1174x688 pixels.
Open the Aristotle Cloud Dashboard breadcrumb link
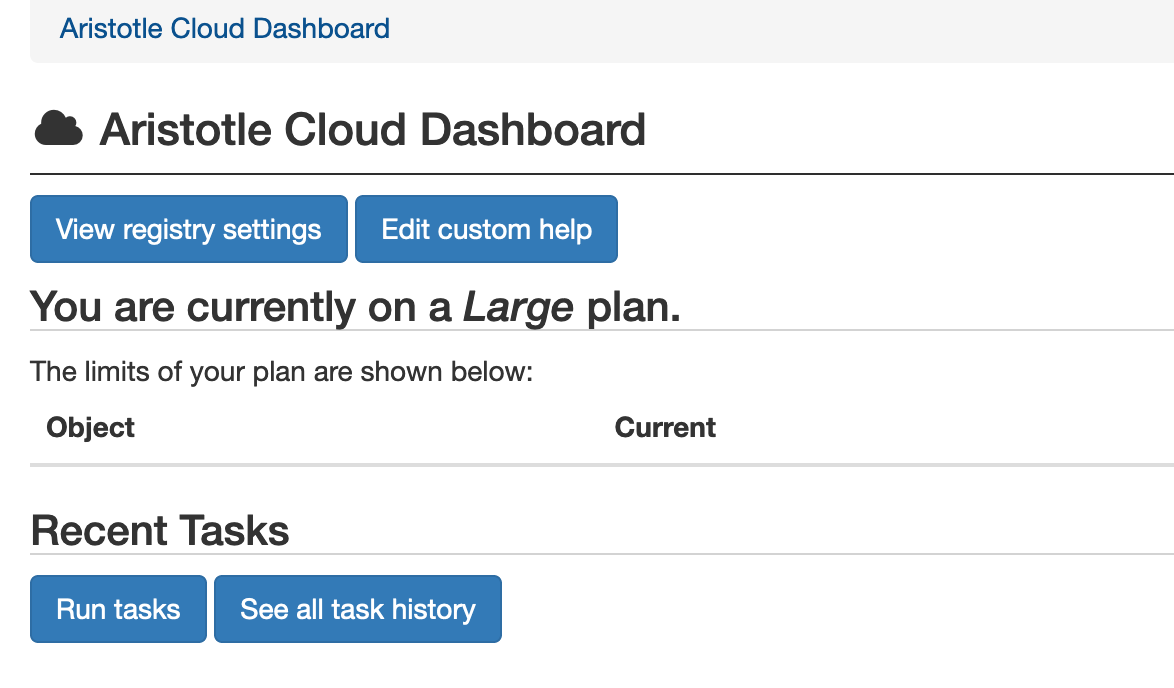pos(224,28)
